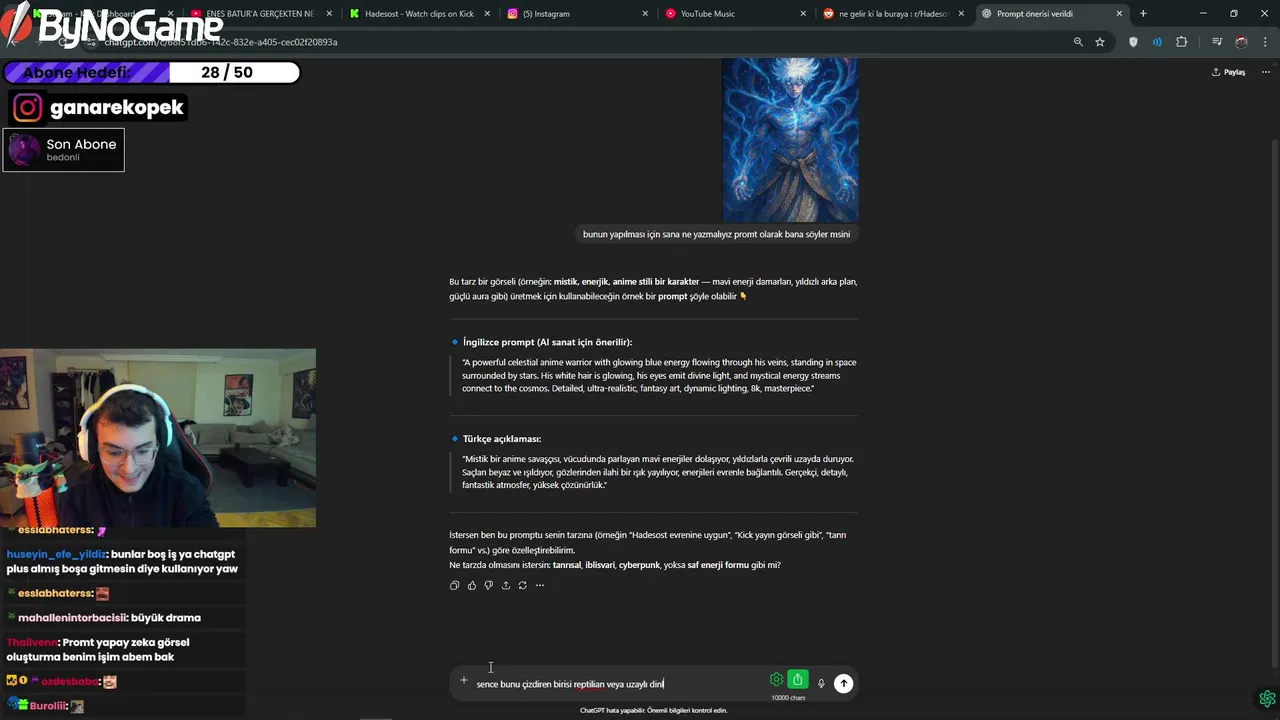The image size is (1280, 720).
Task: Focus the ChatGPT message input field
Action: point(620,684)
